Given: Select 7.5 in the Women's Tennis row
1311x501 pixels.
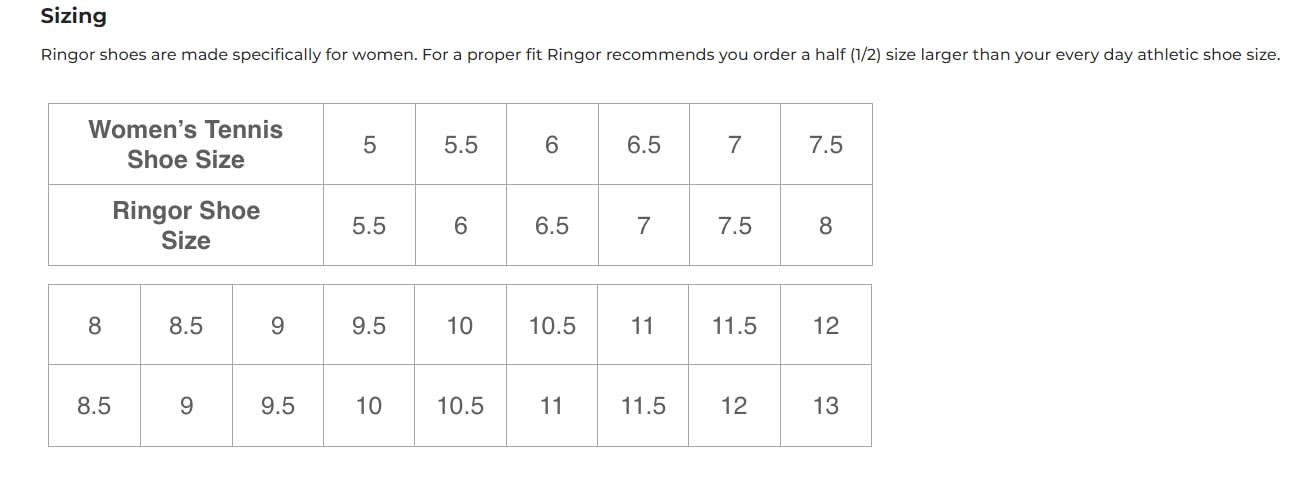Looking at the screenshot, I should pyautogui.click(x=826, y=144).
